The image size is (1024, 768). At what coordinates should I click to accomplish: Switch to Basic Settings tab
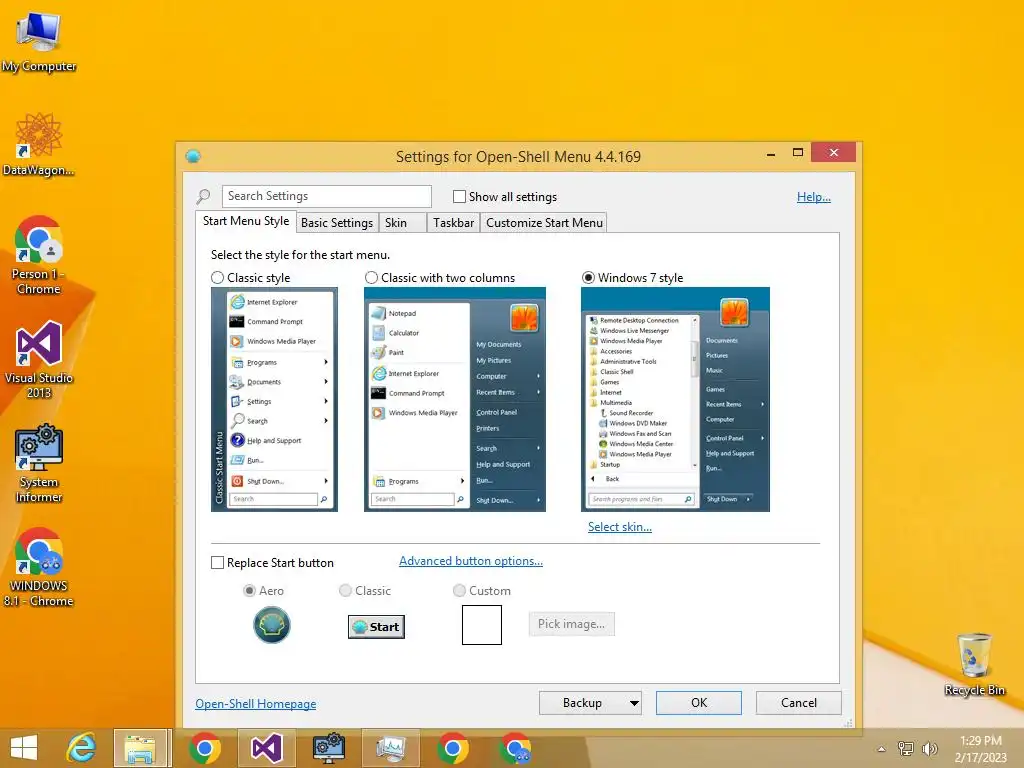pos(337,223)
